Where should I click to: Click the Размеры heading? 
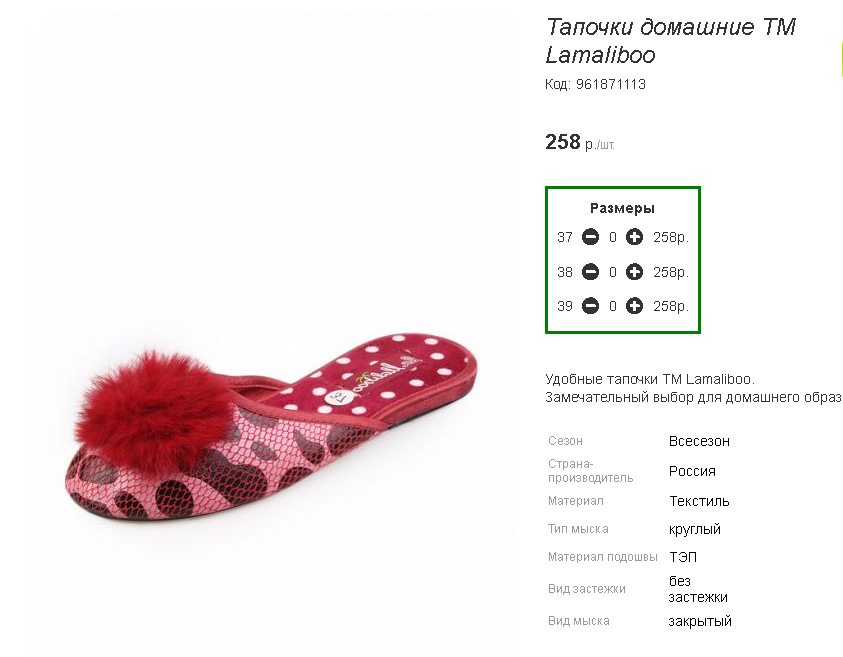(622, 208)
